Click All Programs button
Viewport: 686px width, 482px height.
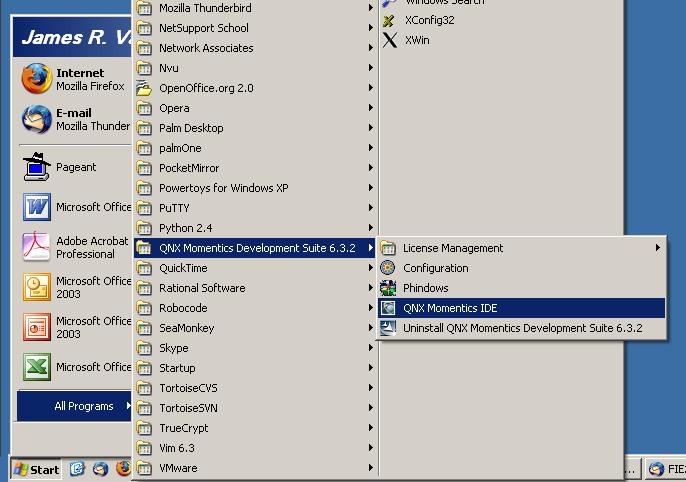74,406
